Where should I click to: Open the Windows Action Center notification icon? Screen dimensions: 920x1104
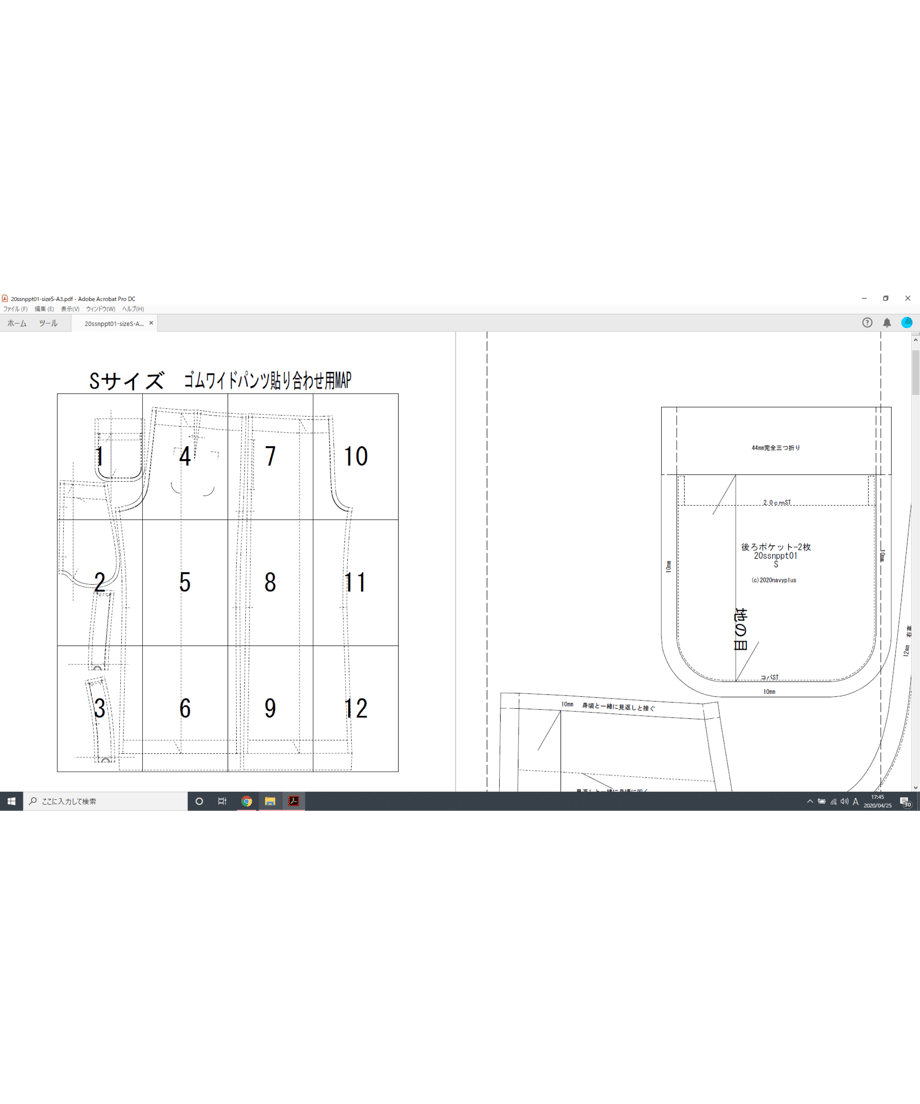pos(906,801)
